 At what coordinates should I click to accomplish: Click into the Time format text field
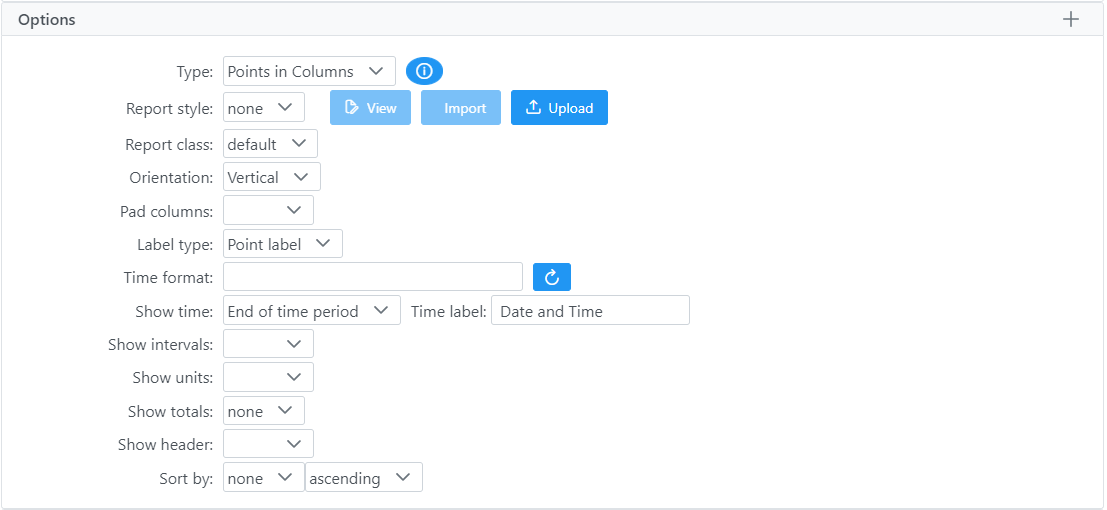click(372, 277)
